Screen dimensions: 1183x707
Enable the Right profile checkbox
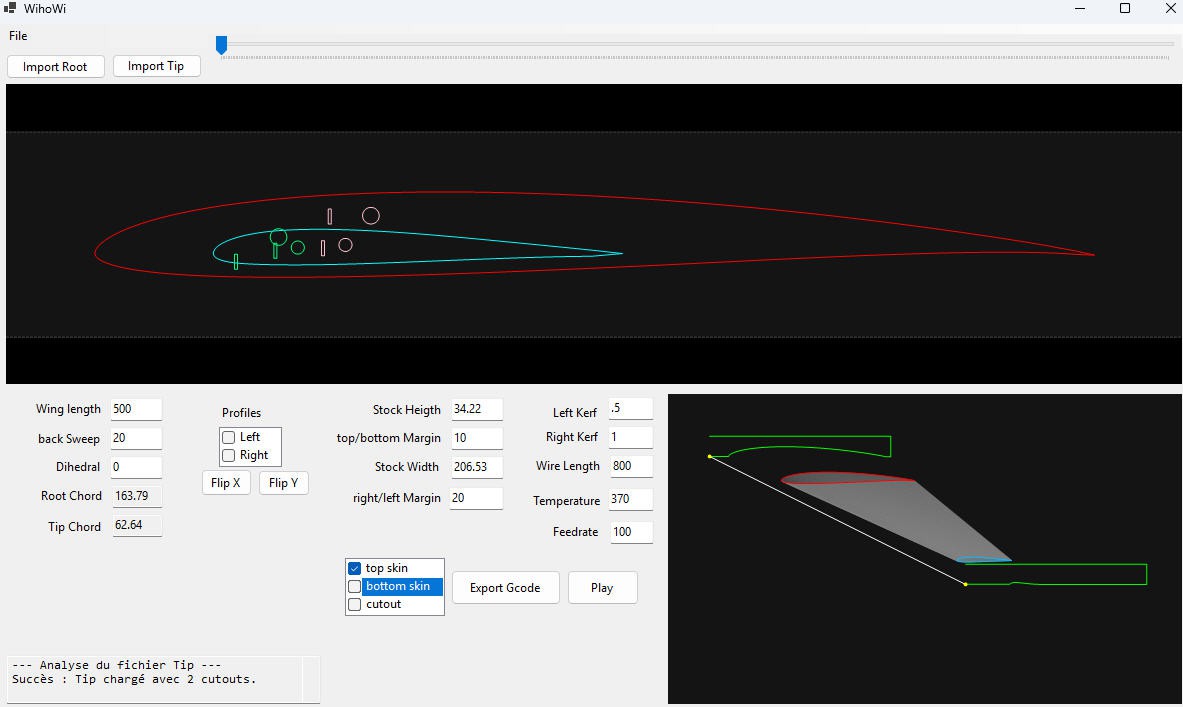tap(229, 455)
